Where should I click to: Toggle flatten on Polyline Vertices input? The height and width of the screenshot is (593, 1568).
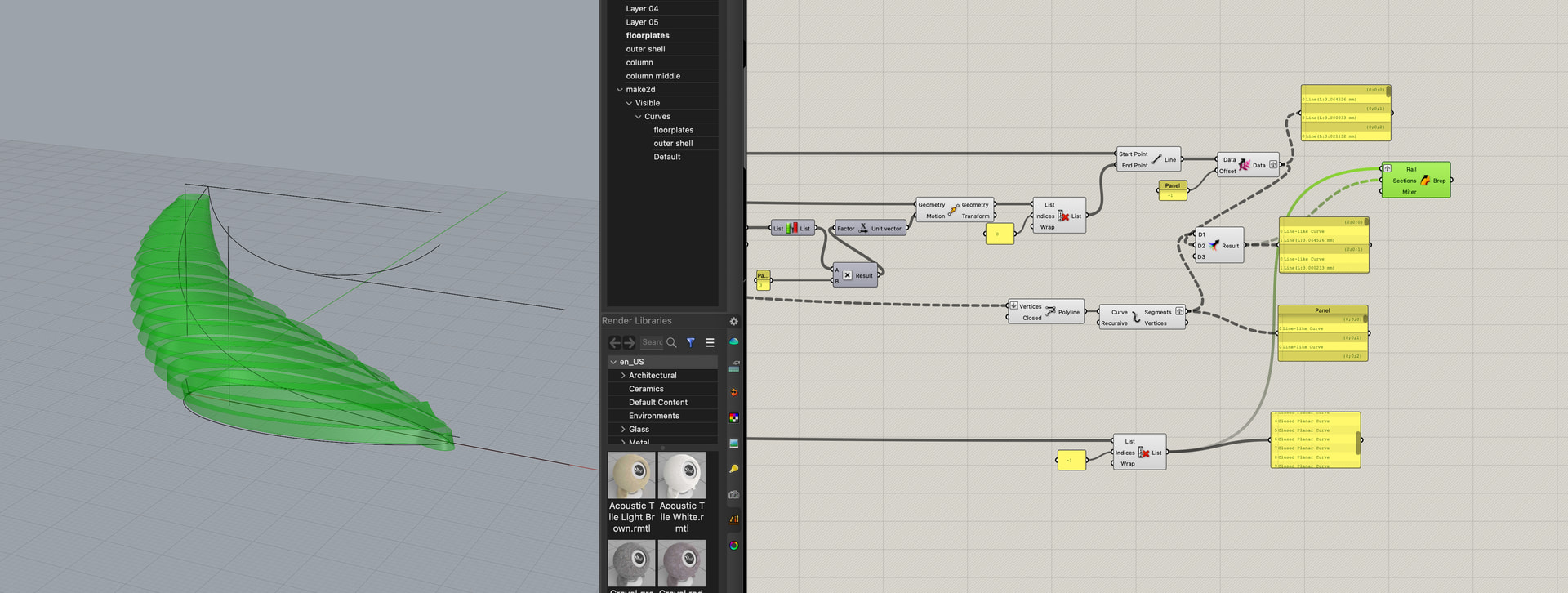1013,305
